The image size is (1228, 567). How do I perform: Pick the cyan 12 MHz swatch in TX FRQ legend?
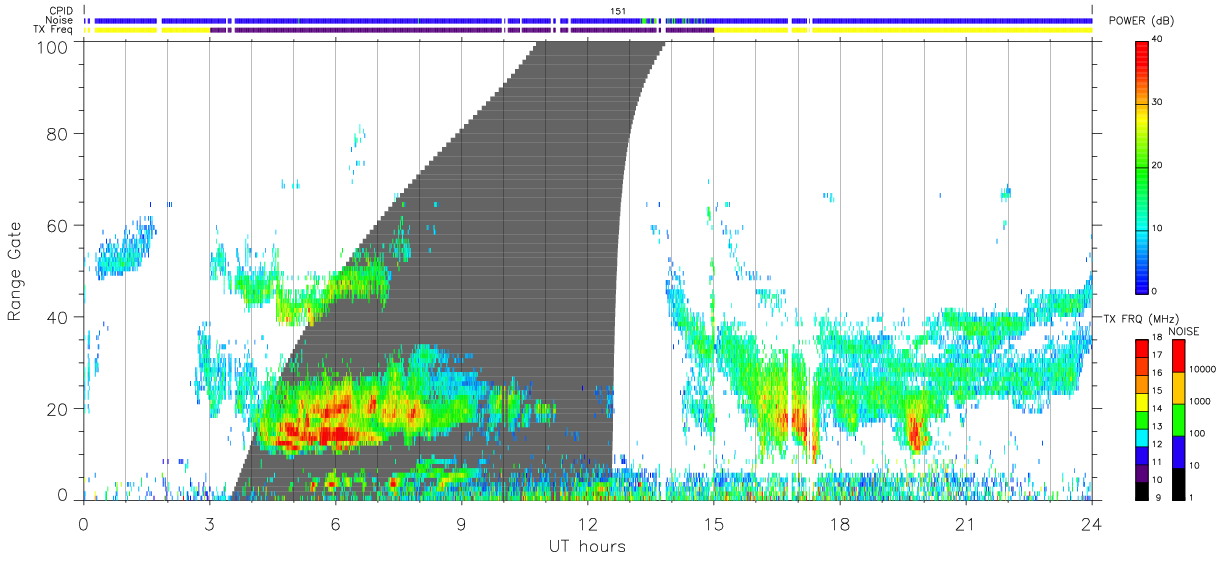click(1143, 437)
